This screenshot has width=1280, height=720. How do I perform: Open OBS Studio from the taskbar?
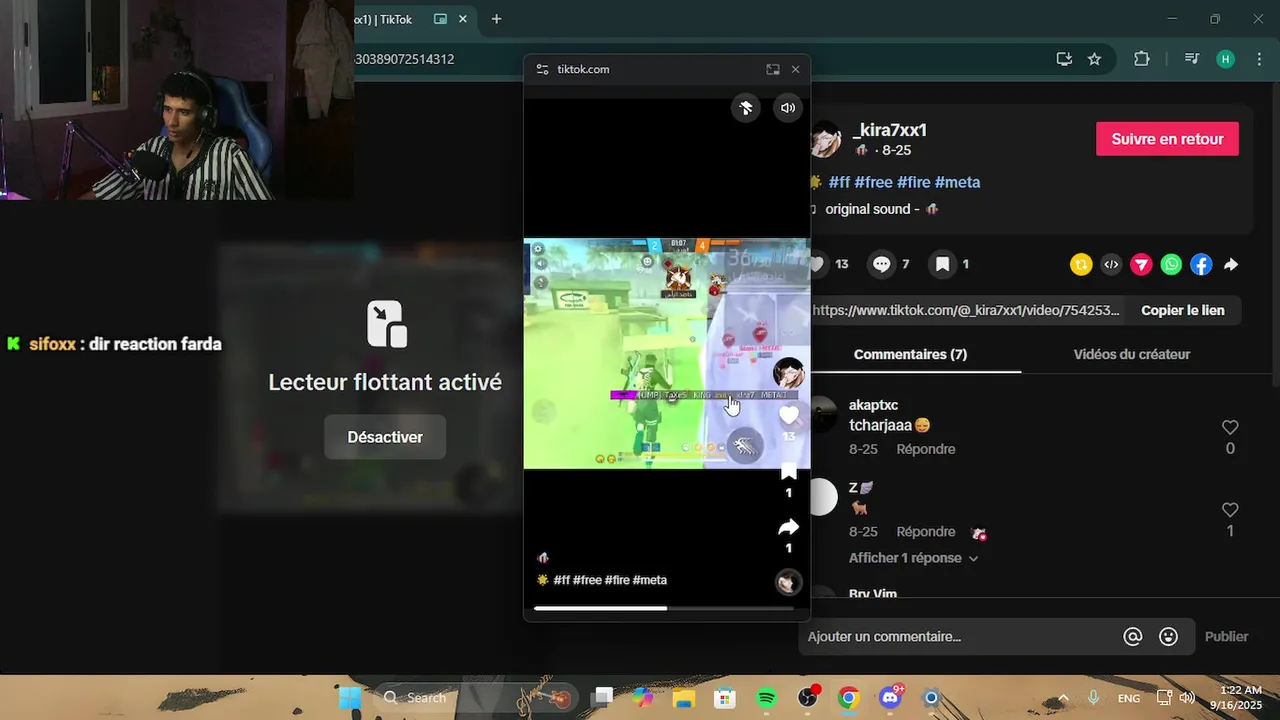pyautogui.click(x=808, y=698)
